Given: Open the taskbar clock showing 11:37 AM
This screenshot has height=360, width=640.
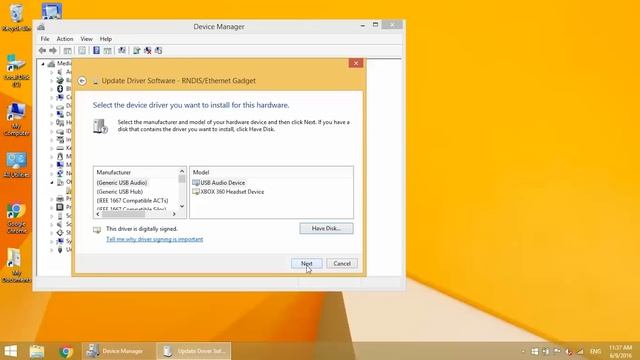Looking at the screenshot, I should point(620,351).
